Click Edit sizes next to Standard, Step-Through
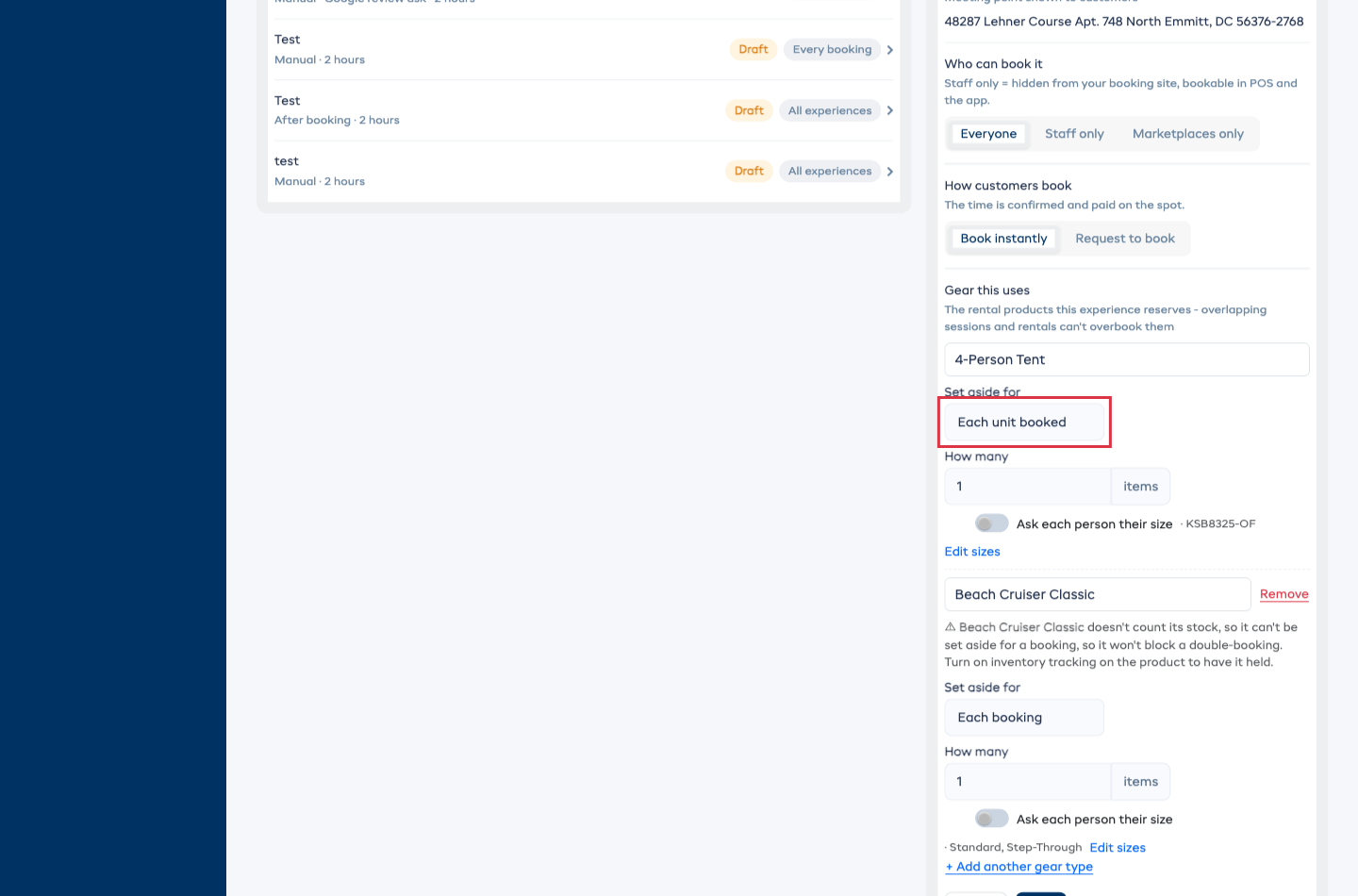 [x=1118, y=848]
